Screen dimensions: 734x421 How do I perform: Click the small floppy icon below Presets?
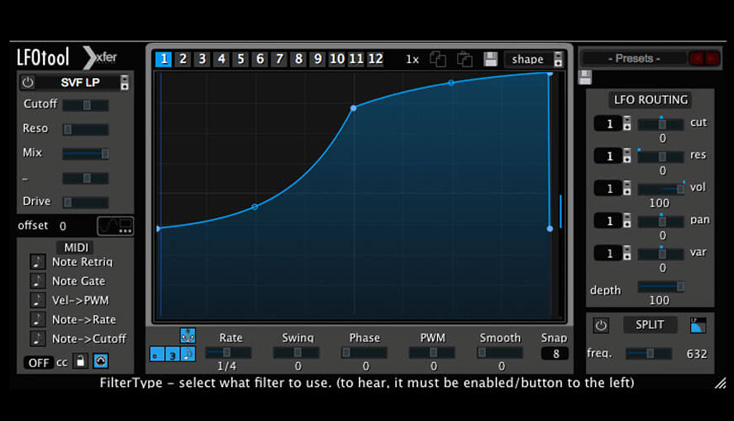click(585, 77)
